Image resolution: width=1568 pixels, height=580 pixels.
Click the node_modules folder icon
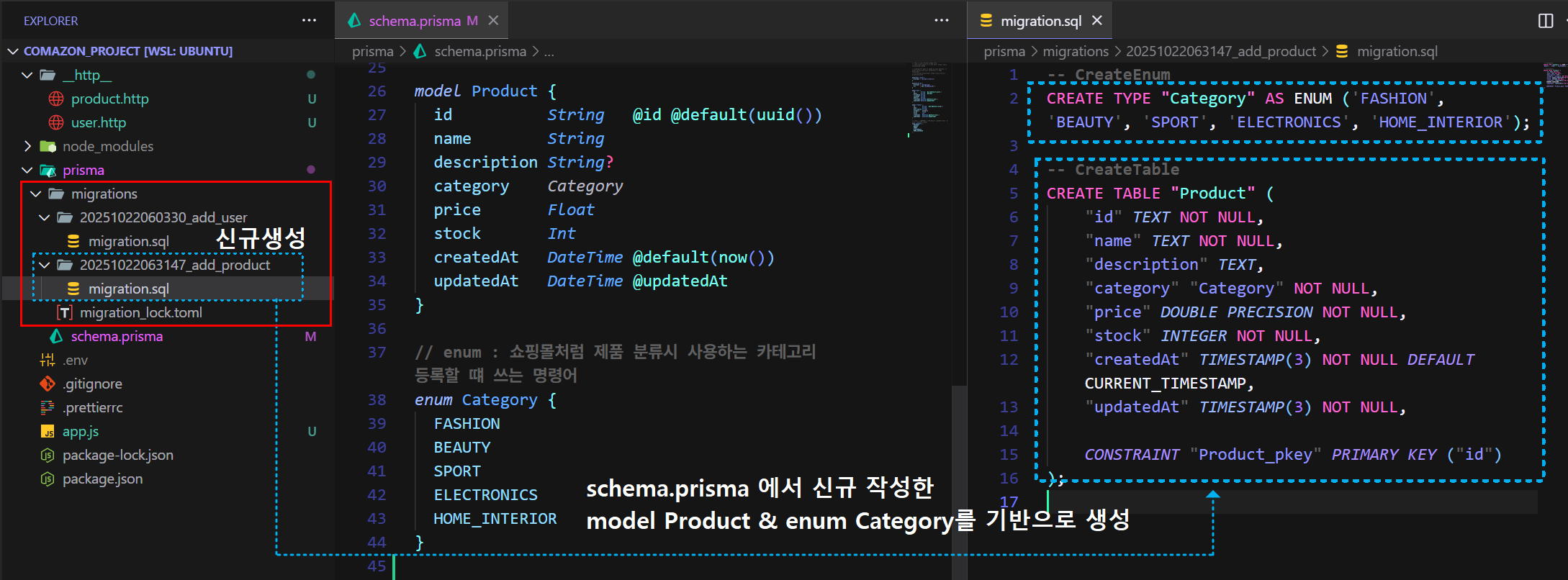[x=48, y=146]
